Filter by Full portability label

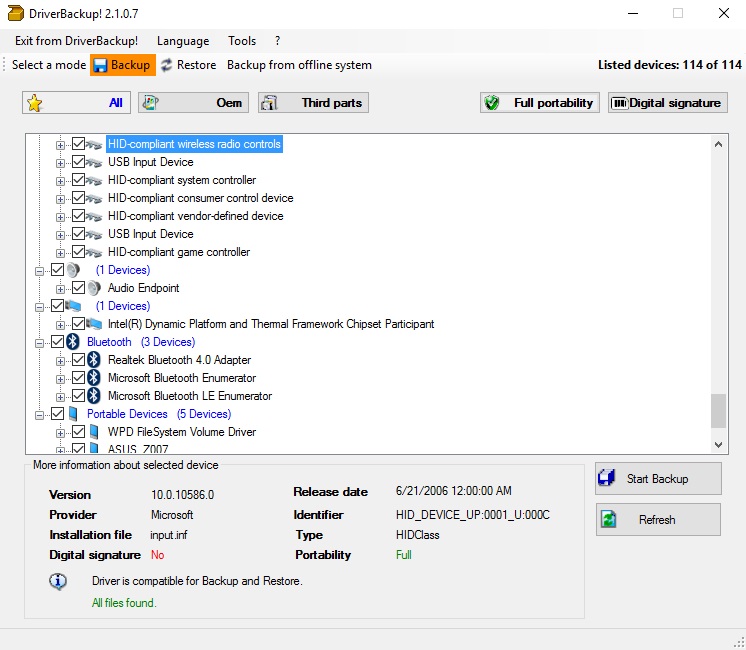(x=553, y=103)
